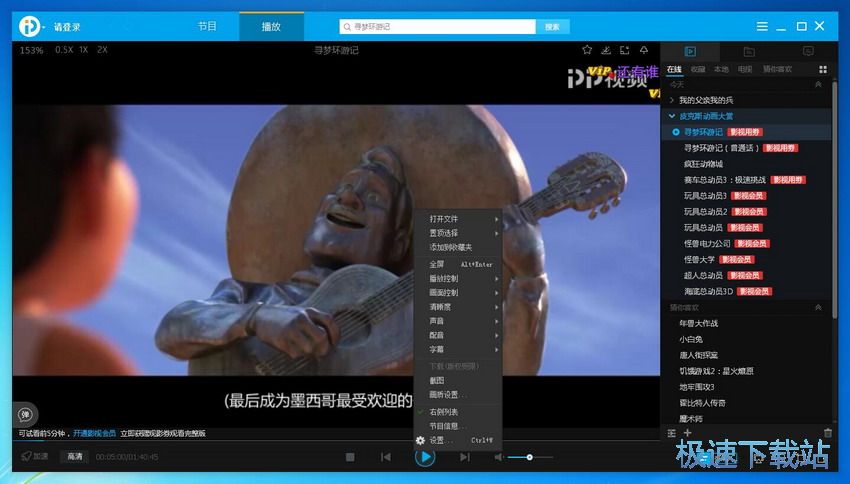The image size is (850, 484).
Task: Skip to next episode
Action: pyautogui.click(x=465, y=457)
